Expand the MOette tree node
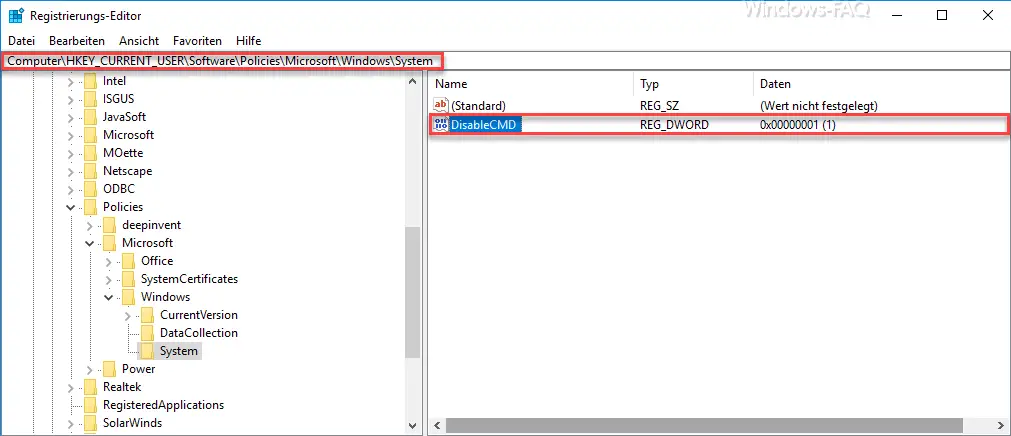 click(71, 154)
